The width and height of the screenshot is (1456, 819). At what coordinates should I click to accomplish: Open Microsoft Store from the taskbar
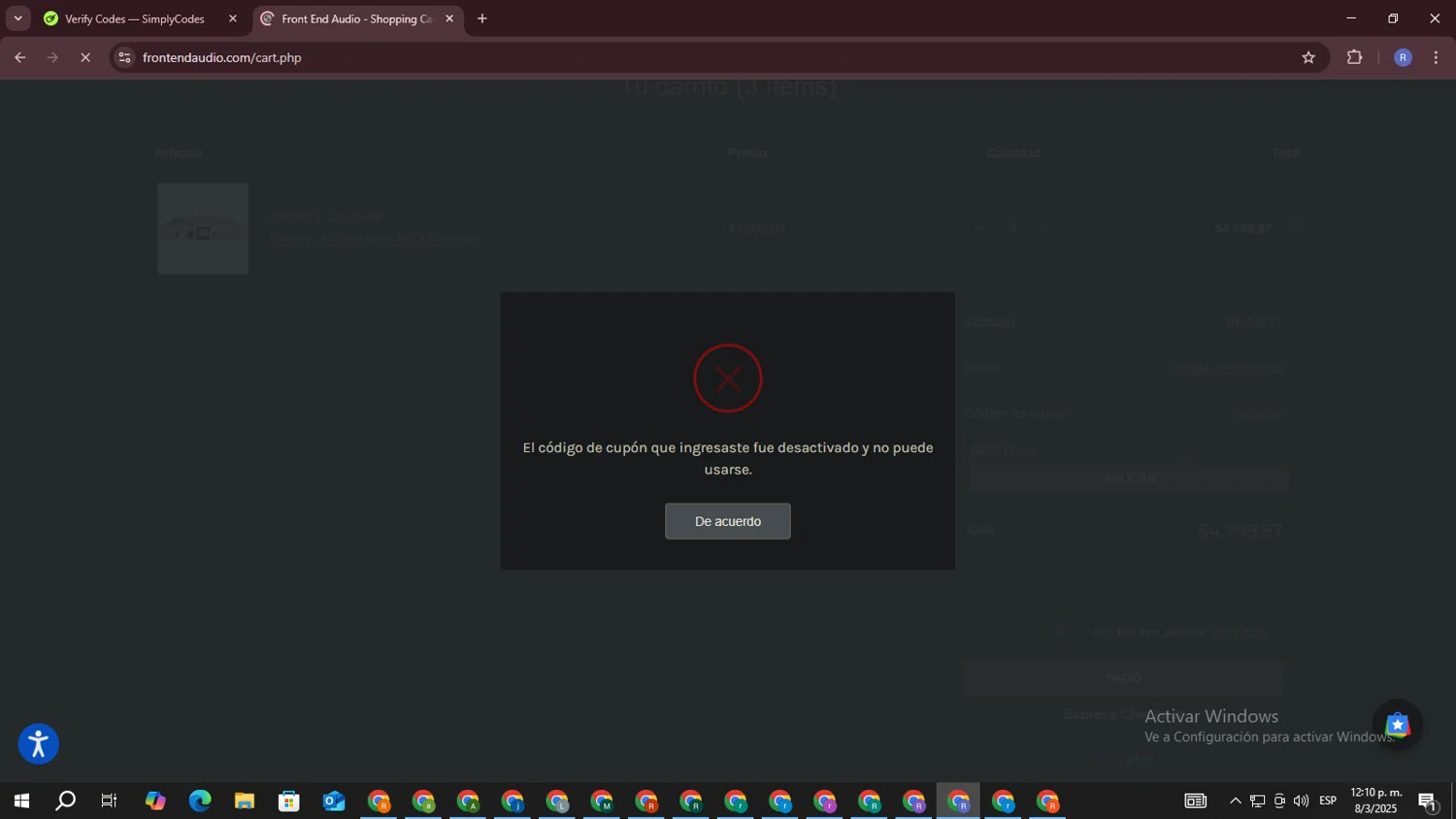pos(289,802)
